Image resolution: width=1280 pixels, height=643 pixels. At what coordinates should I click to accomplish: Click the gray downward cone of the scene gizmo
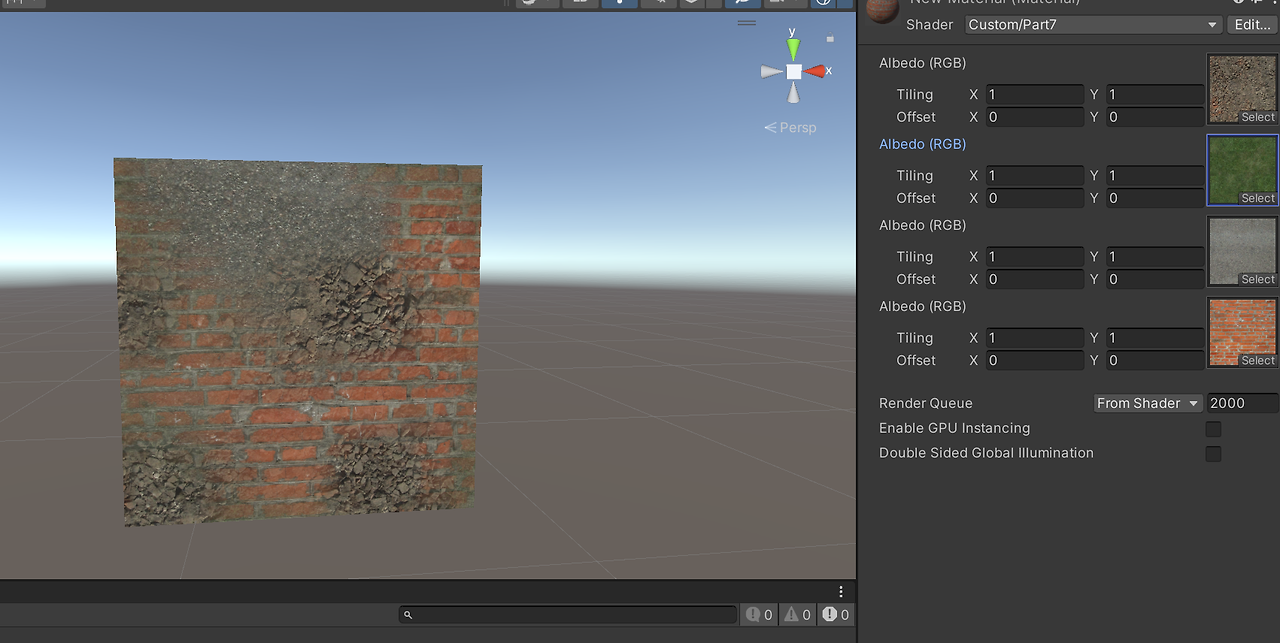click(x=793, y=93)
